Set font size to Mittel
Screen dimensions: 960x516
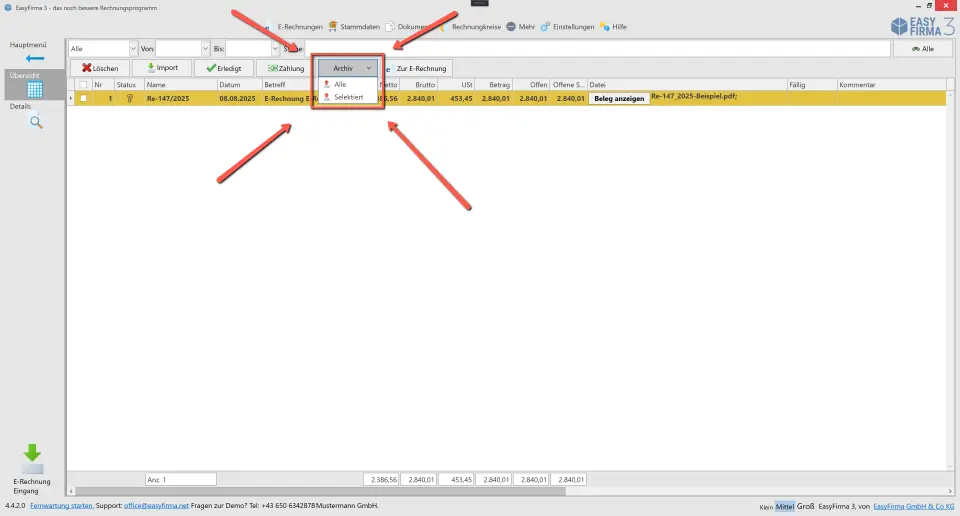pos(784,506)
